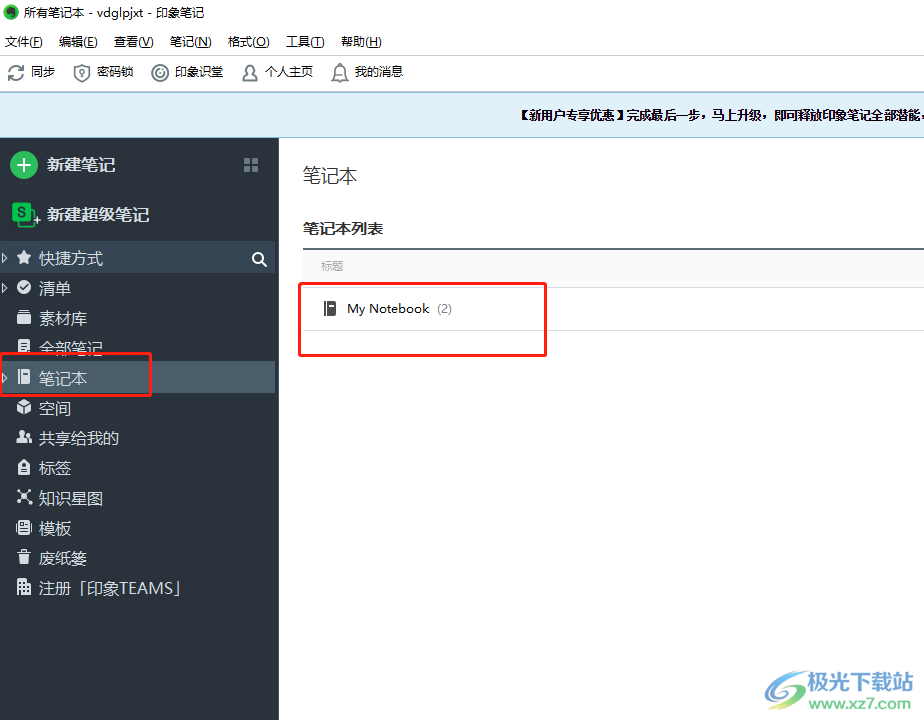Open the 工具(T) menu
The width and height of the screenshot is (924, 720).
click(305, 42)
